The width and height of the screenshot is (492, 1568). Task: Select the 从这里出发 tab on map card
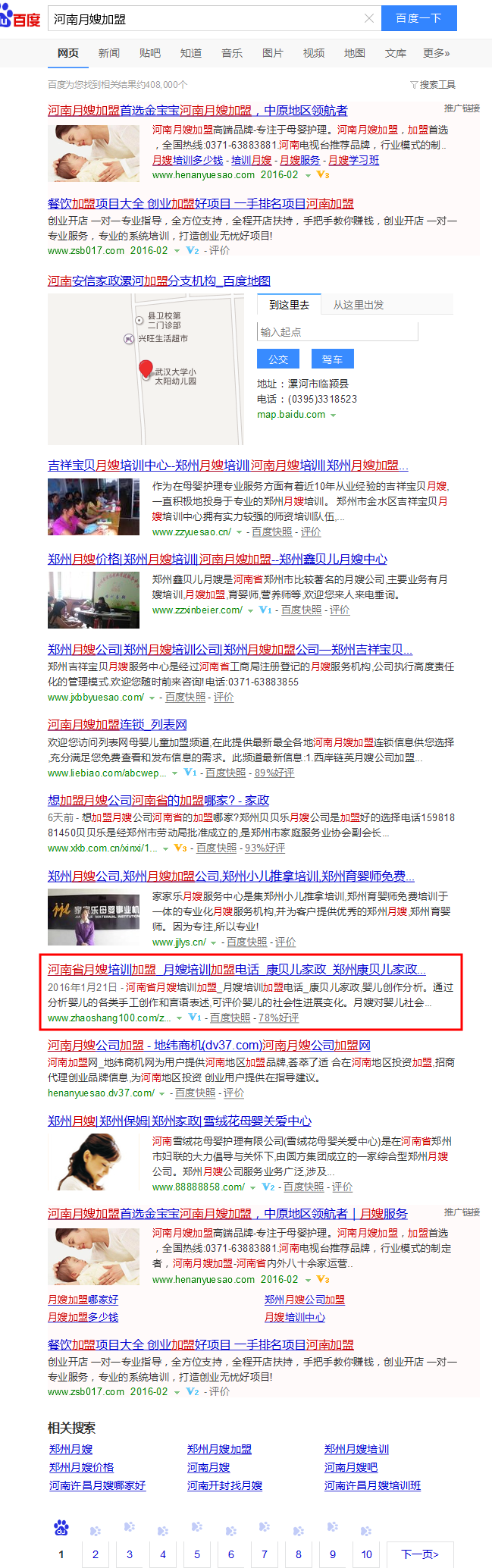point(359,305)
